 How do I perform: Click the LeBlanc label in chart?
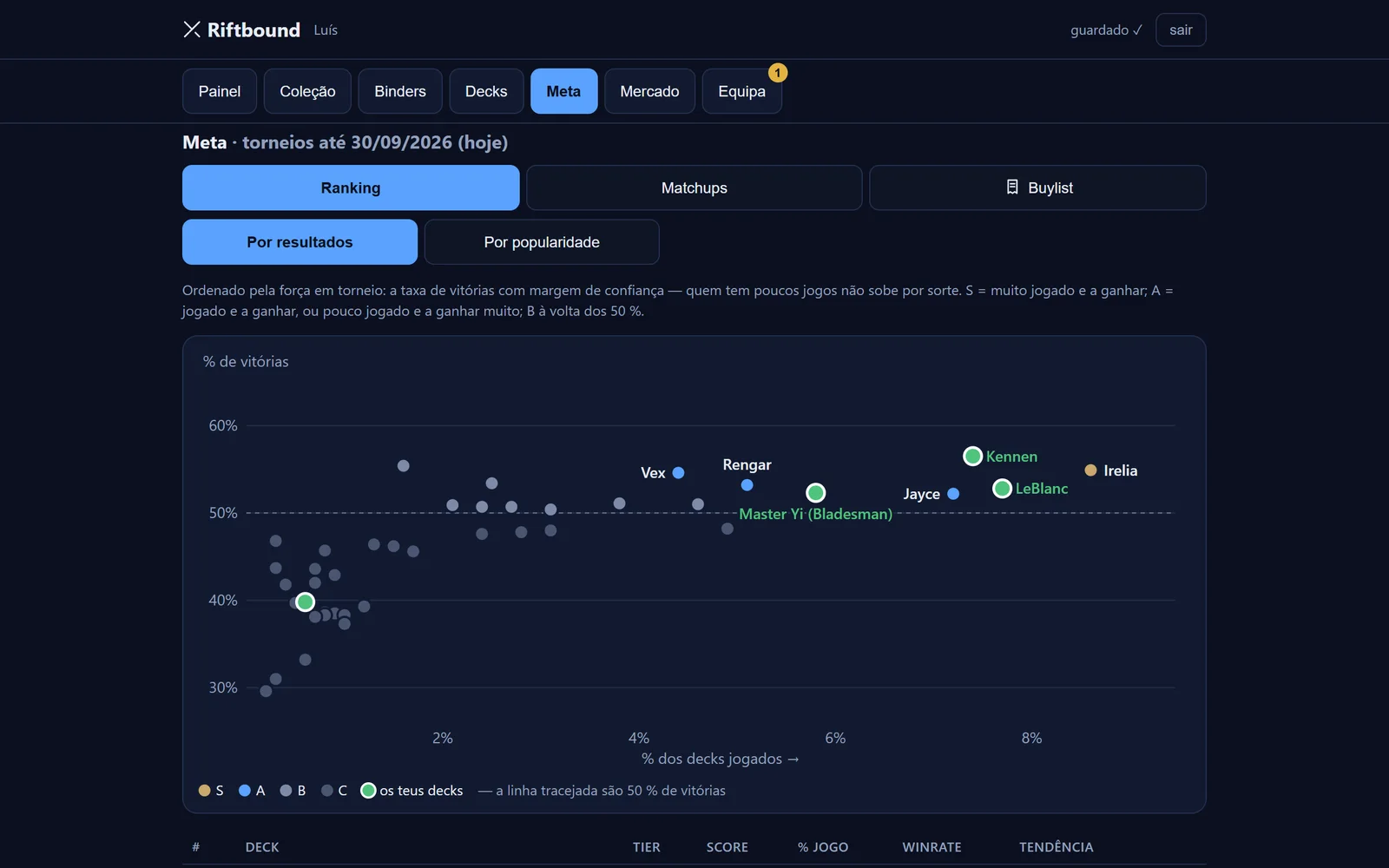coord(1042,489)
